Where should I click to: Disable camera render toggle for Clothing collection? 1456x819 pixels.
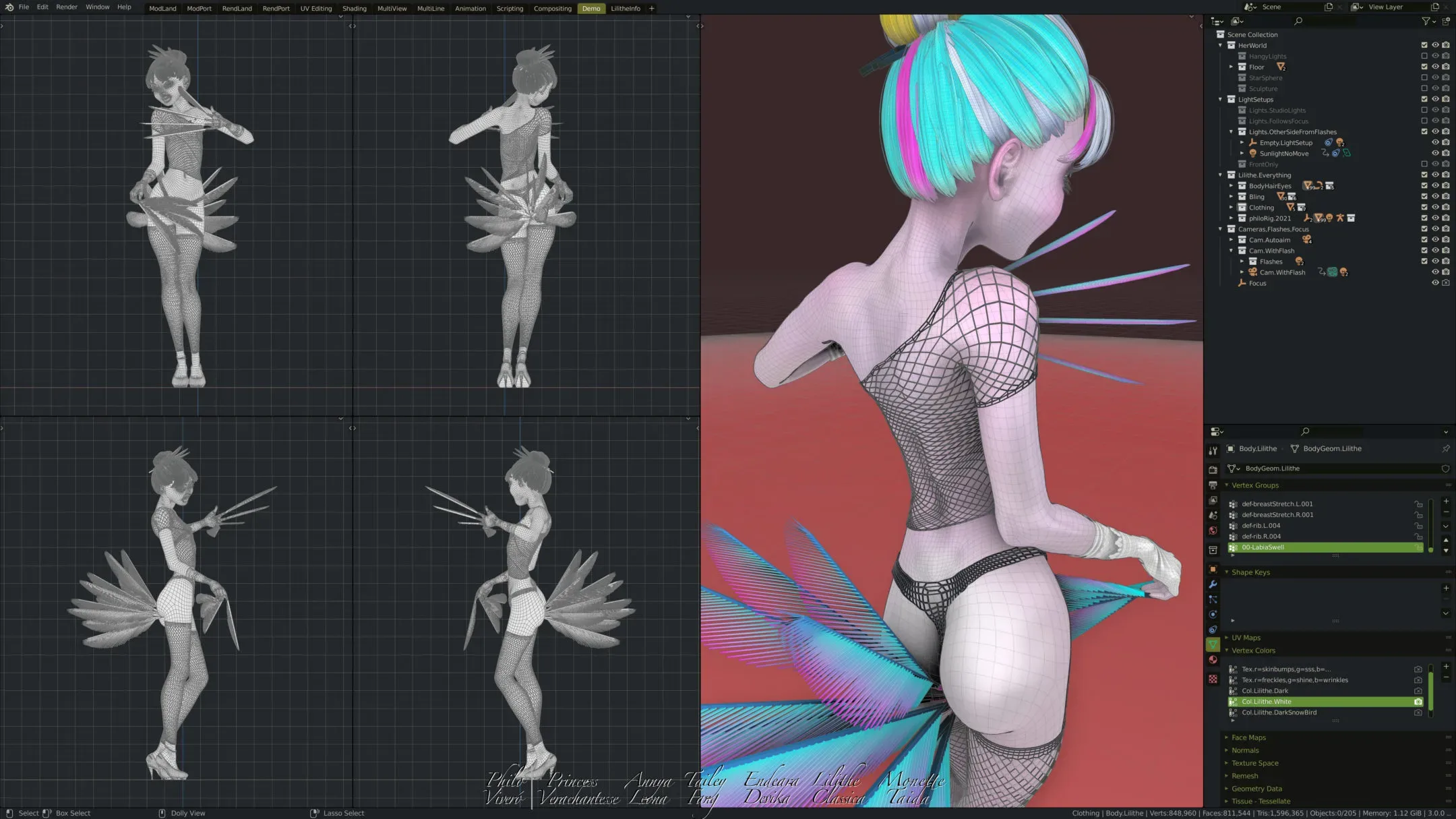(x=1445, y=207)
